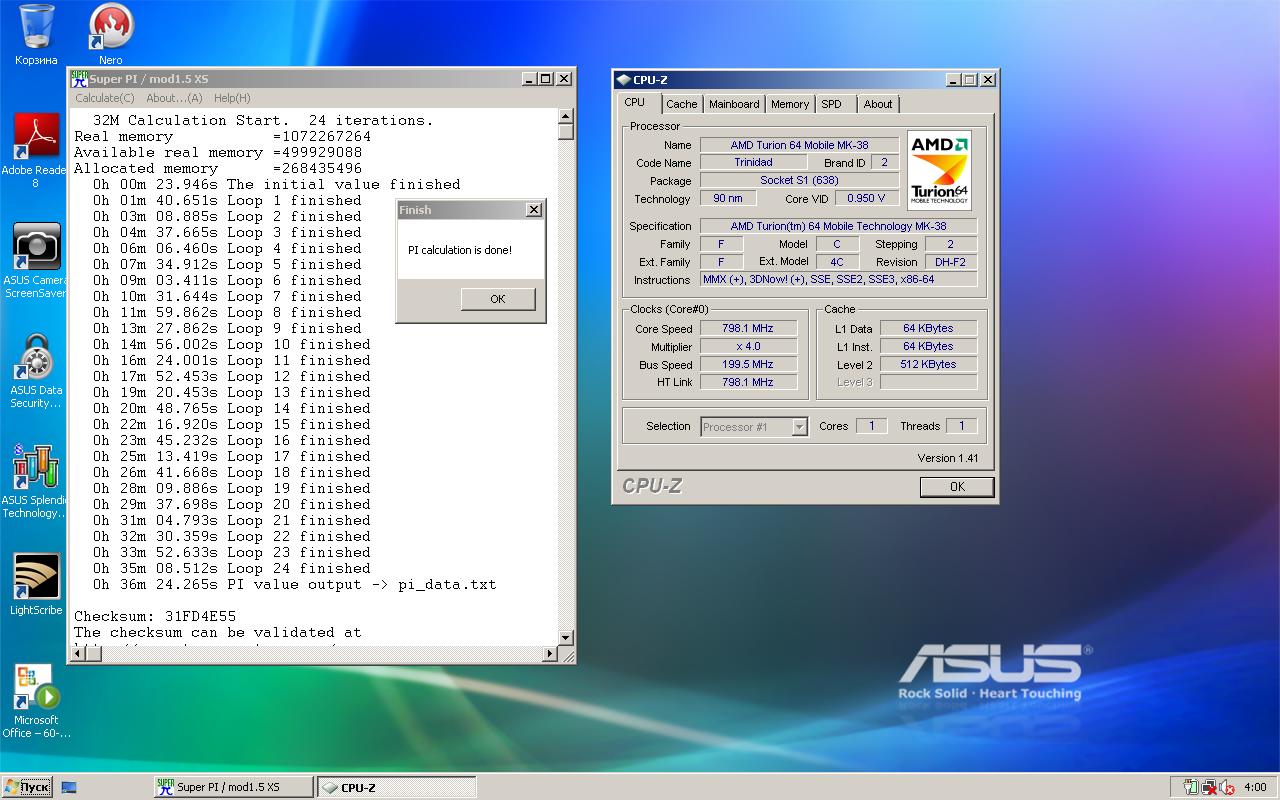
Task: Click the Core Speed value '798.1 MHz'
Action: click(748, 328)
